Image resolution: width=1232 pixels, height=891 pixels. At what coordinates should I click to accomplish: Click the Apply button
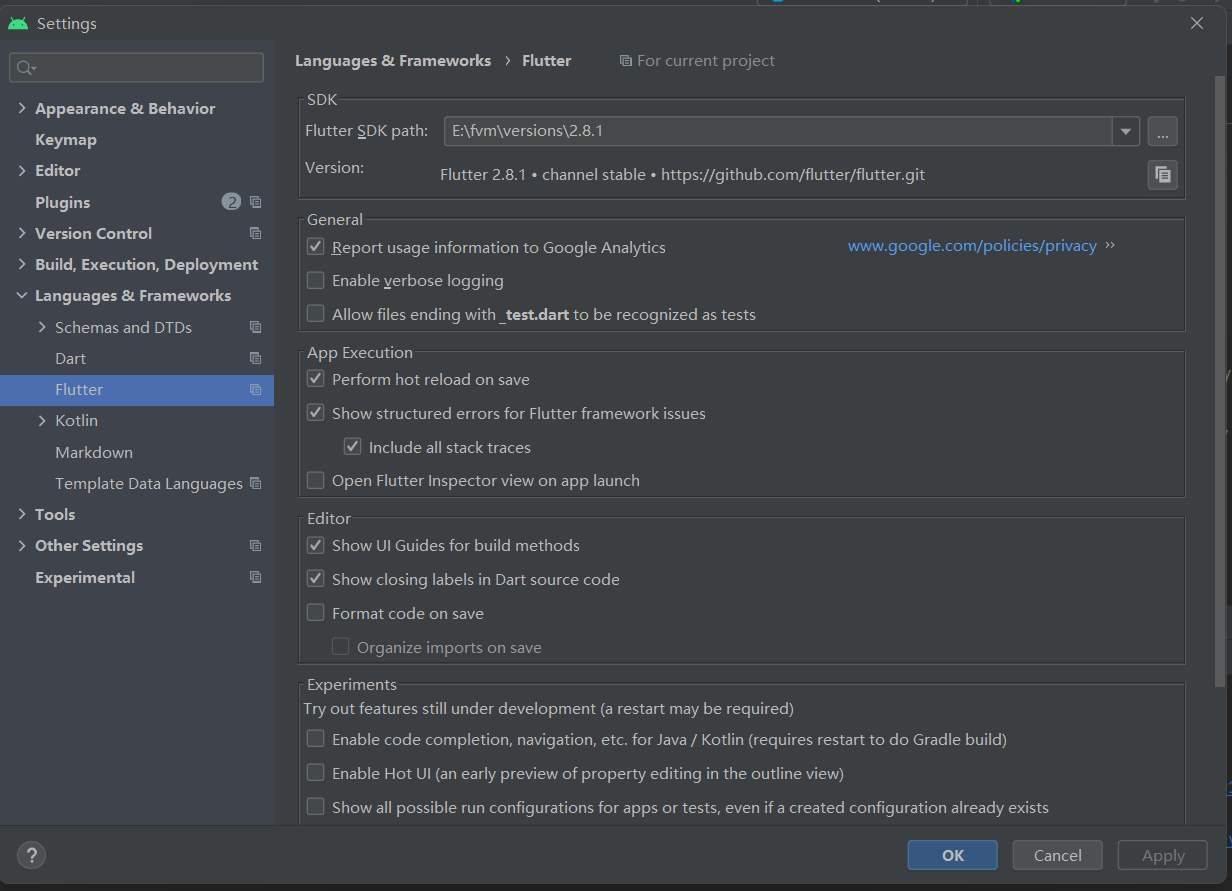click(1162, 855)
